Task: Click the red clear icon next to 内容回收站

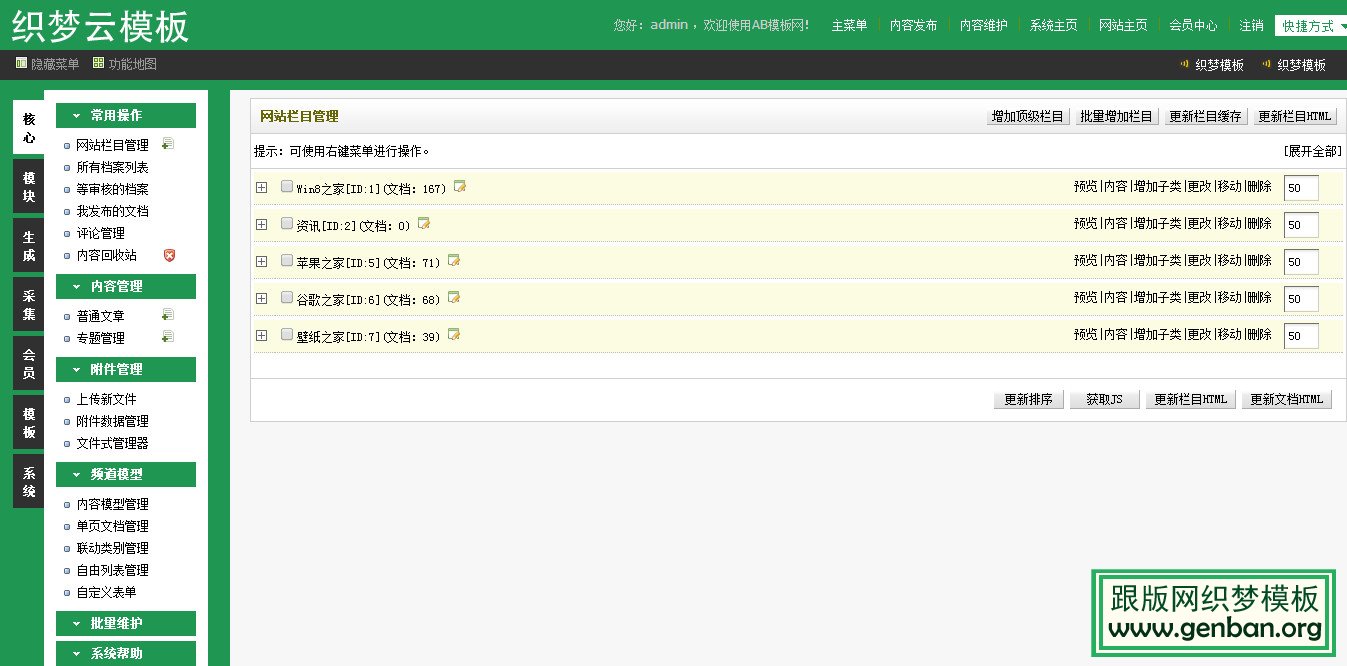Action: pos(169,255)
